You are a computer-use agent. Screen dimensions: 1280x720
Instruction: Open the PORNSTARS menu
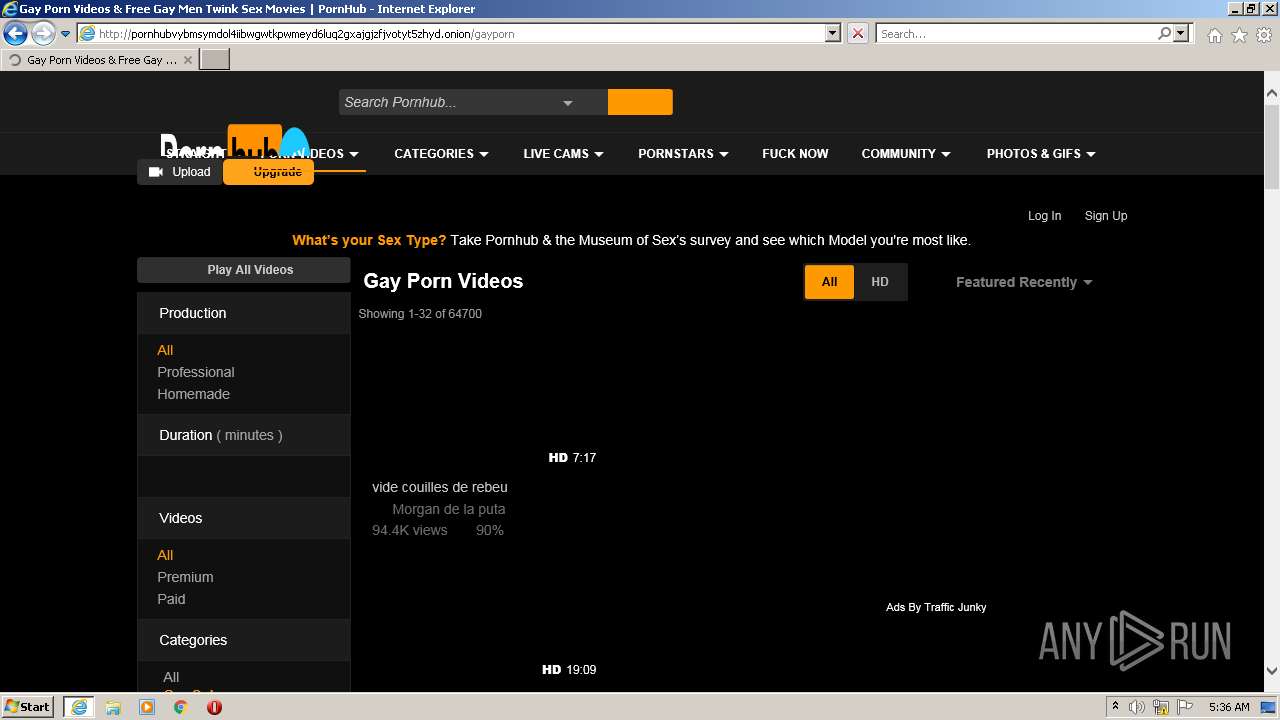tap(683, 154)
